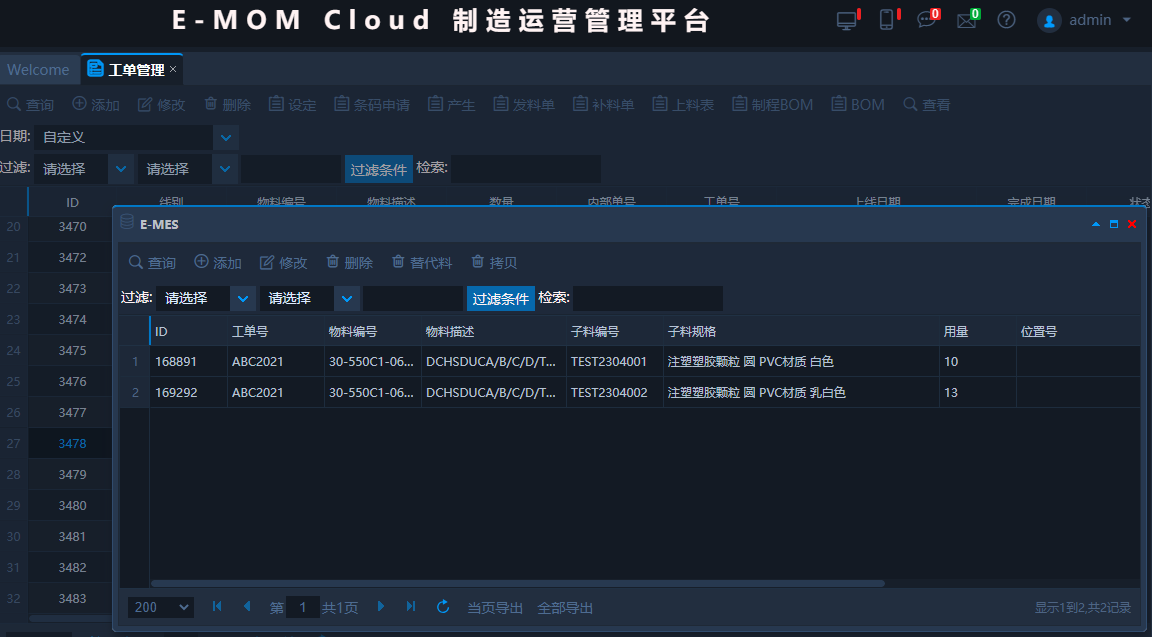The height and width of the screenshot is (637, 1152).
Task: Open the page size 200 dropdown
Action: pos(161,607)
